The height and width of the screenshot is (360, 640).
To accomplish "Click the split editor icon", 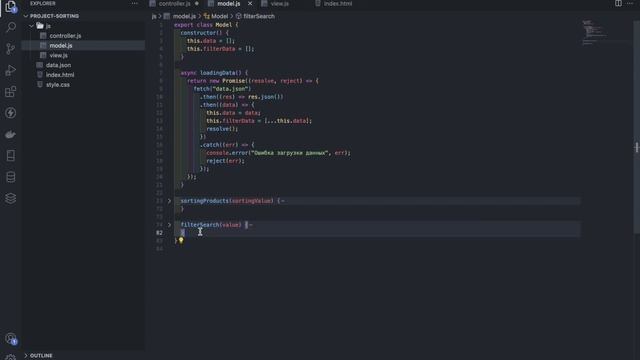I will click(618, 3).
